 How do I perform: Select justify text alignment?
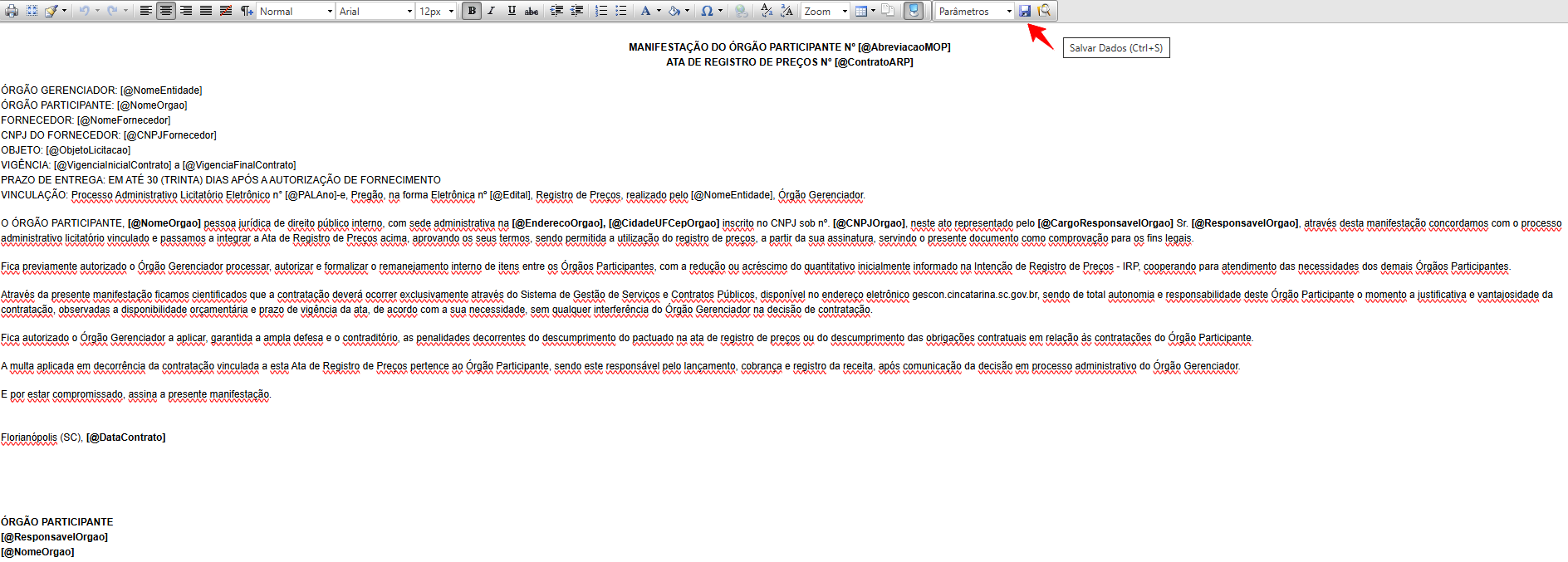[x=206, y=11]
